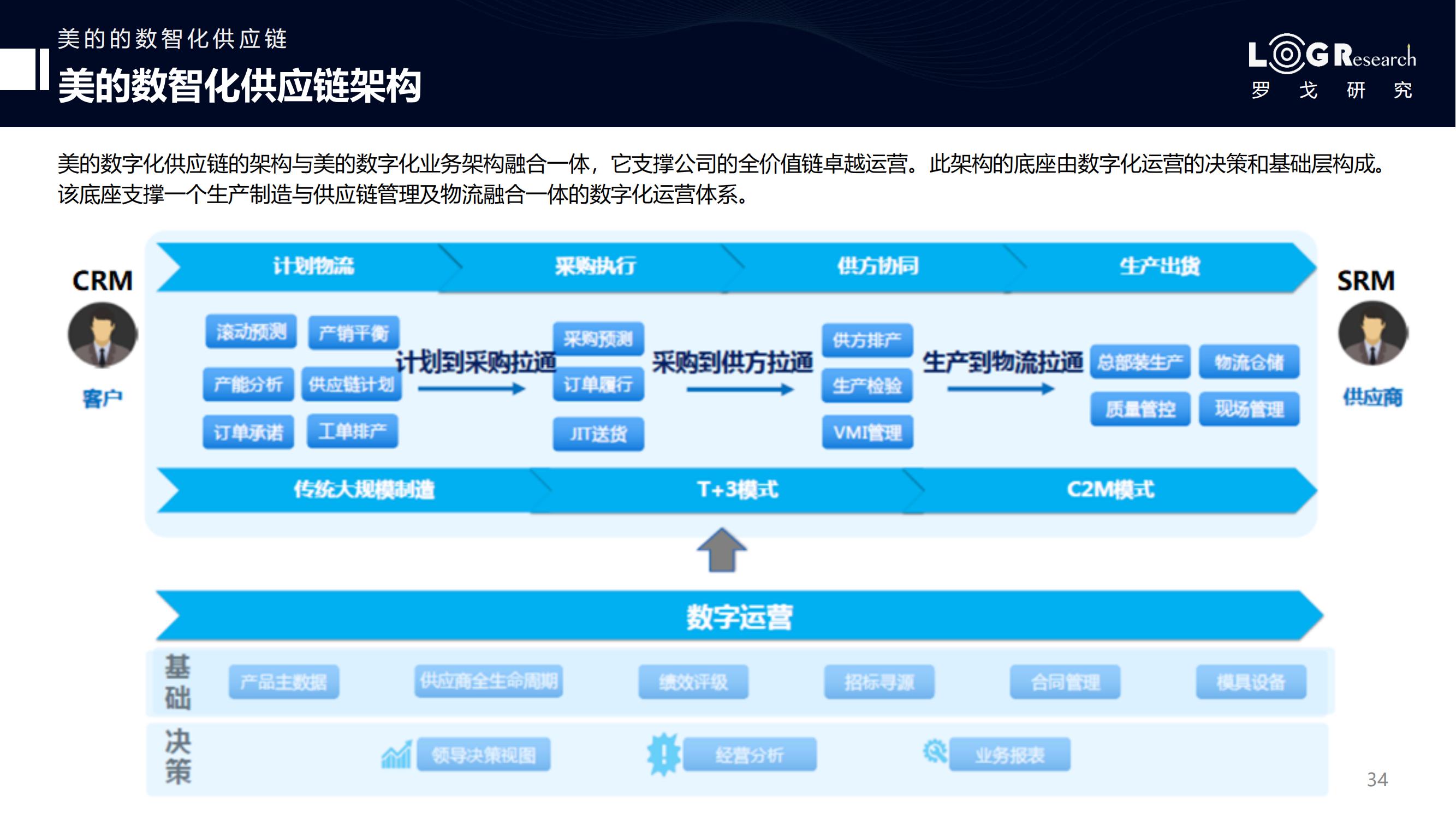
Task: Click the 生产检验 box
Action: click(867, 386)
